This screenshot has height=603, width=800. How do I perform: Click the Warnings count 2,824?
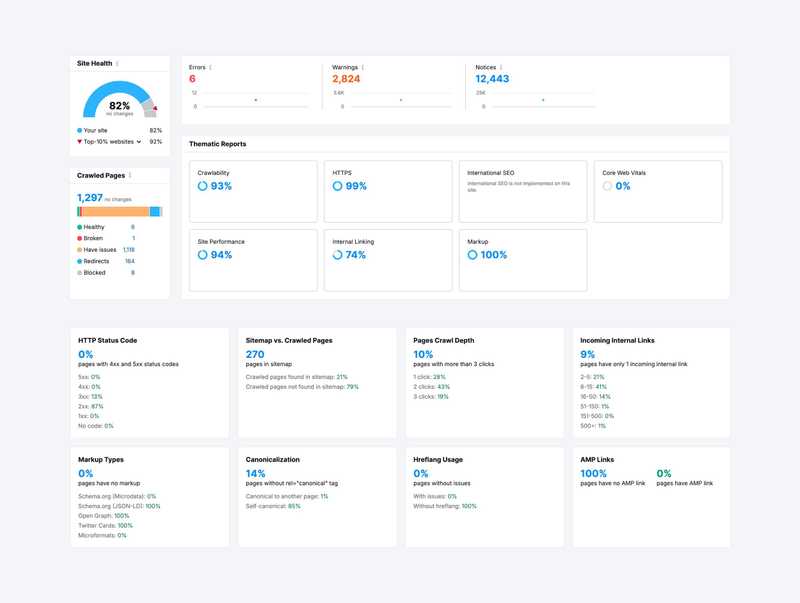click(346, 79)
